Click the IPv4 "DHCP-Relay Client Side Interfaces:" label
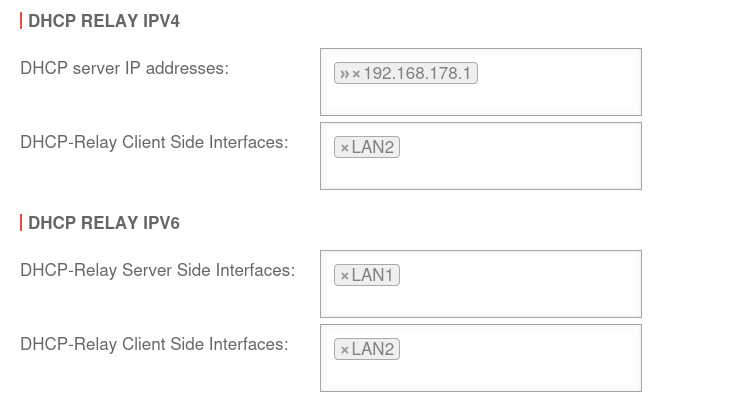Image resolution: width=753 pixels, height=404 pixels. tap(154, 142)
